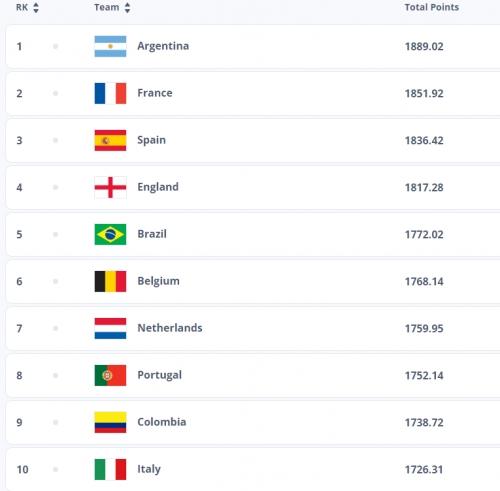Click the Colombia team name
The height and width of the screenshot is (491, 500).
click(162, 422)
